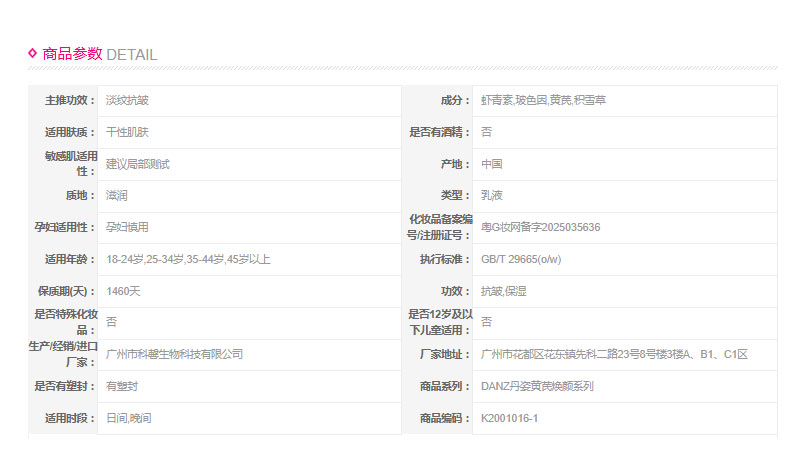Select the 建议局部测试 sensitive skin value

click(137, 164)
